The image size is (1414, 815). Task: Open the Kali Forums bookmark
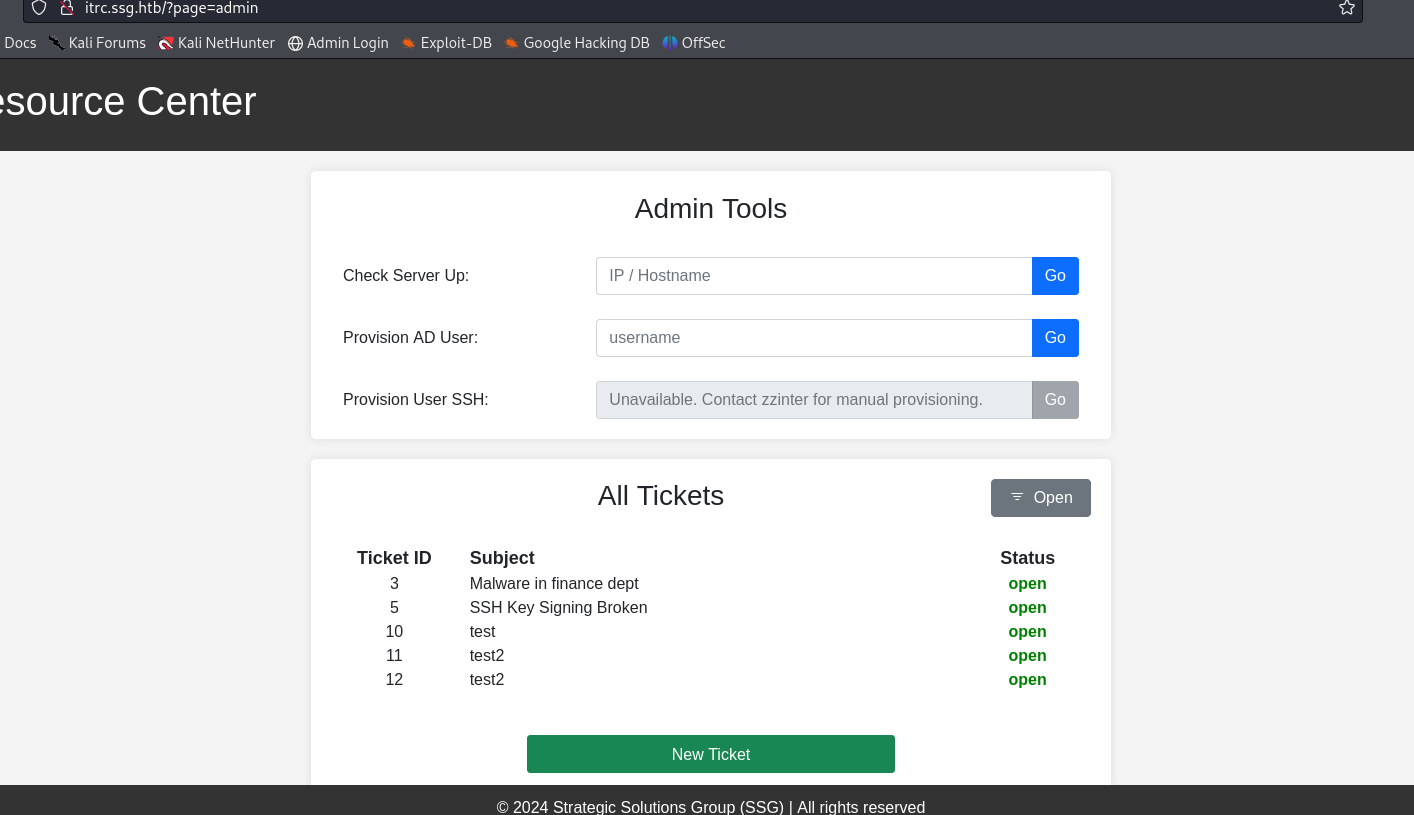(x=97, y=43)
